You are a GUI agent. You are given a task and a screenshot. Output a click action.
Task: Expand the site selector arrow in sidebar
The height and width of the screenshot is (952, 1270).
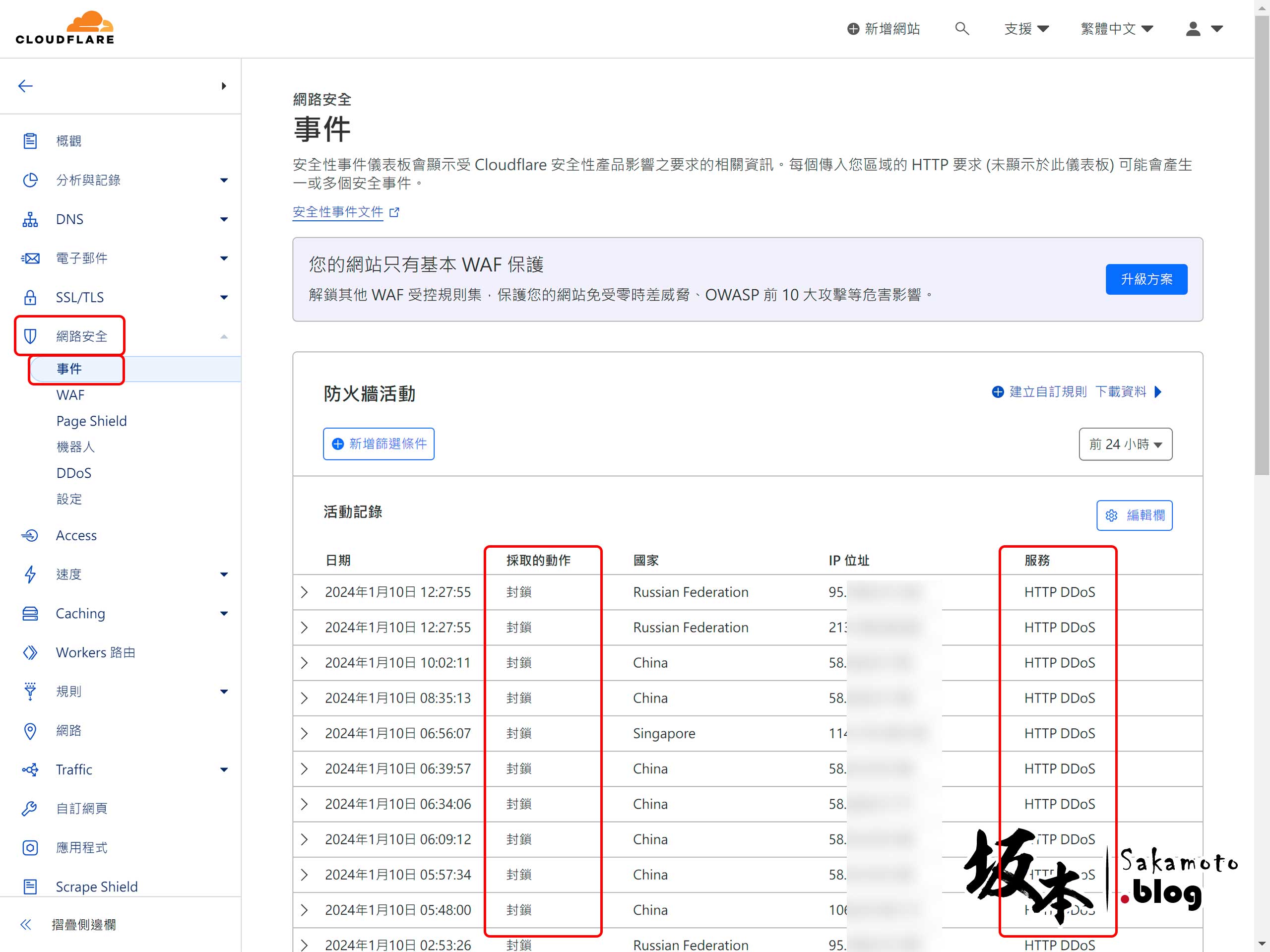tap(224, 86)
